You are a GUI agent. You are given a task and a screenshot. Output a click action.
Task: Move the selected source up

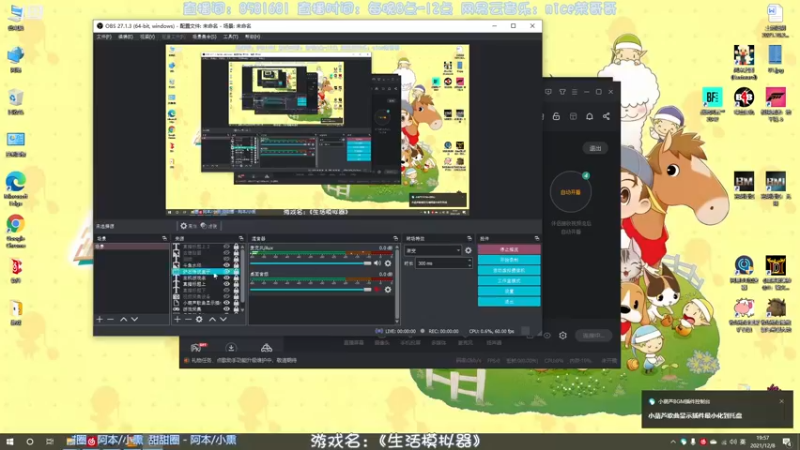point(212,319)
